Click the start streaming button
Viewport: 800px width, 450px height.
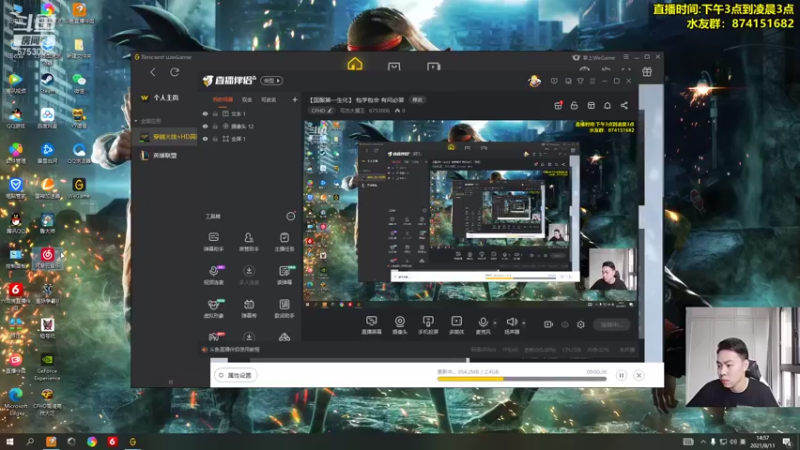coord(611,324)
